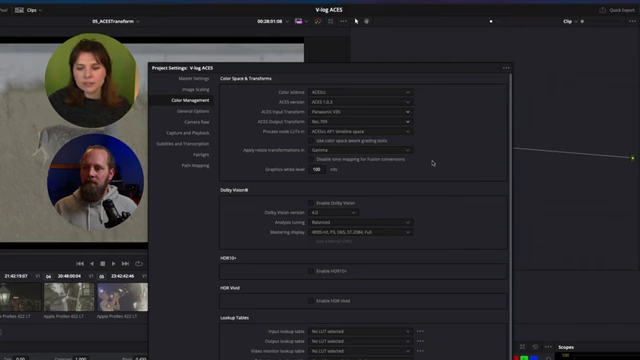Open the Mastering display dropdown
Screen dimensions: 640x360
(x=360, y=232)
